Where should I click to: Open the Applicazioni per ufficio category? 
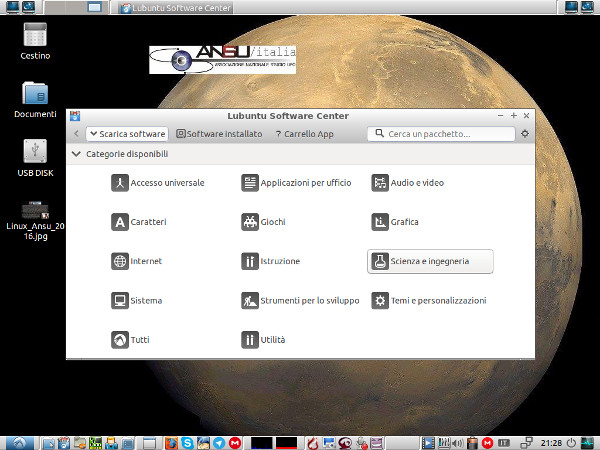point(296,183)
